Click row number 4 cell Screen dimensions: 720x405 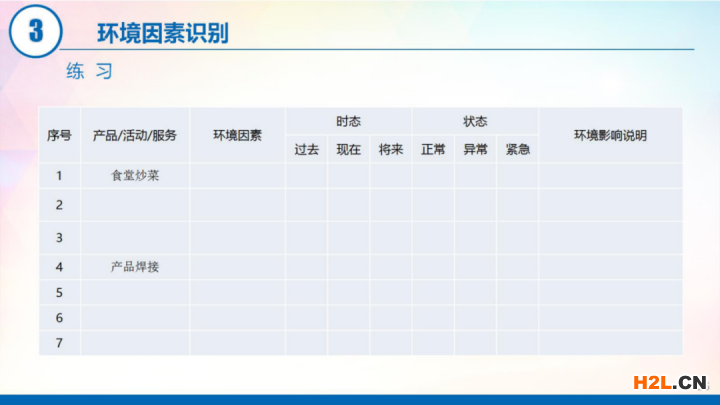(x=59, y=267)
